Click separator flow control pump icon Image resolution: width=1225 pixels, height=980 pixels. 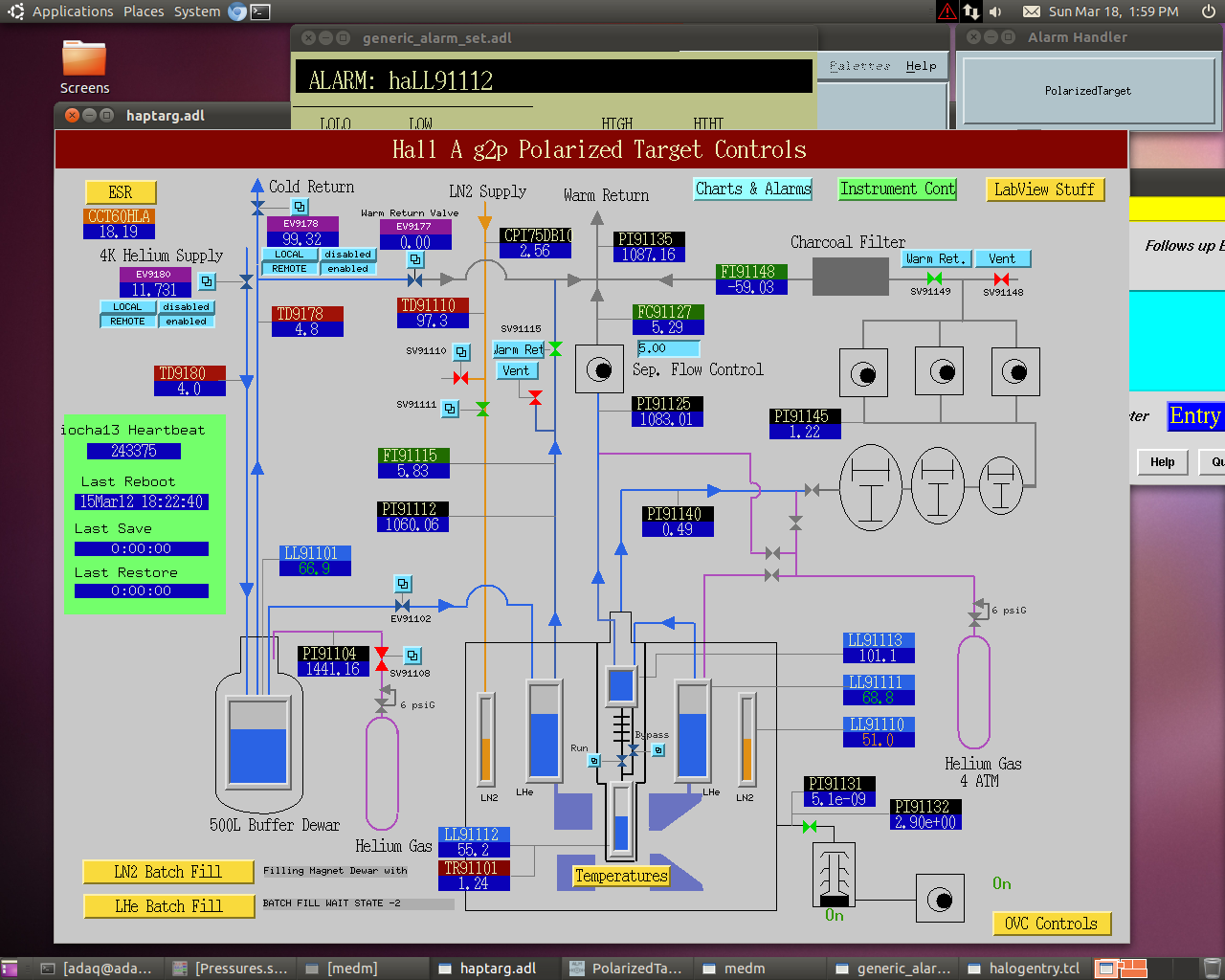coord(599,369)
